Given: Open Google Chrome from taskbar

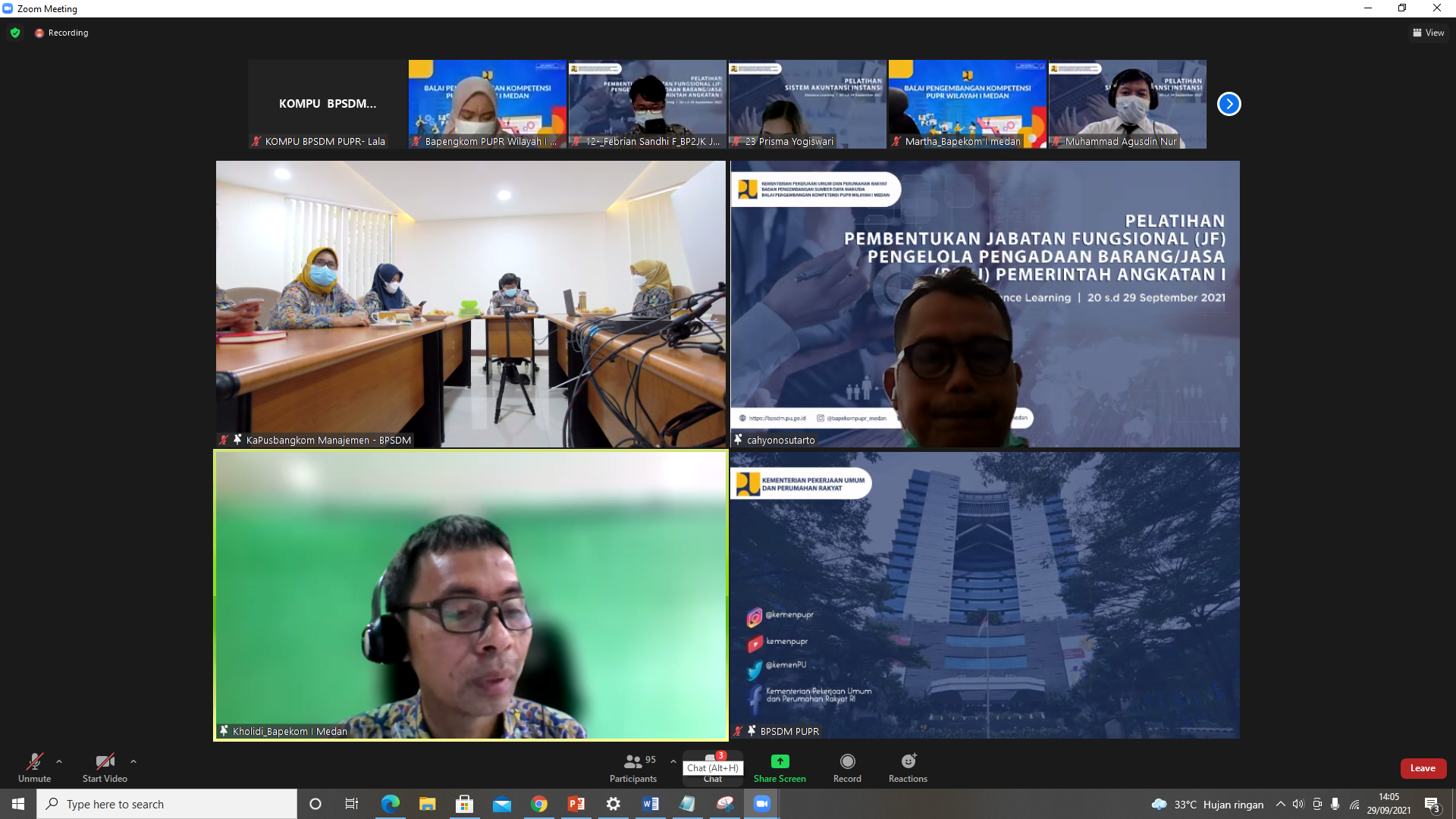Looking at the screenshot, I should click(539, 804).
